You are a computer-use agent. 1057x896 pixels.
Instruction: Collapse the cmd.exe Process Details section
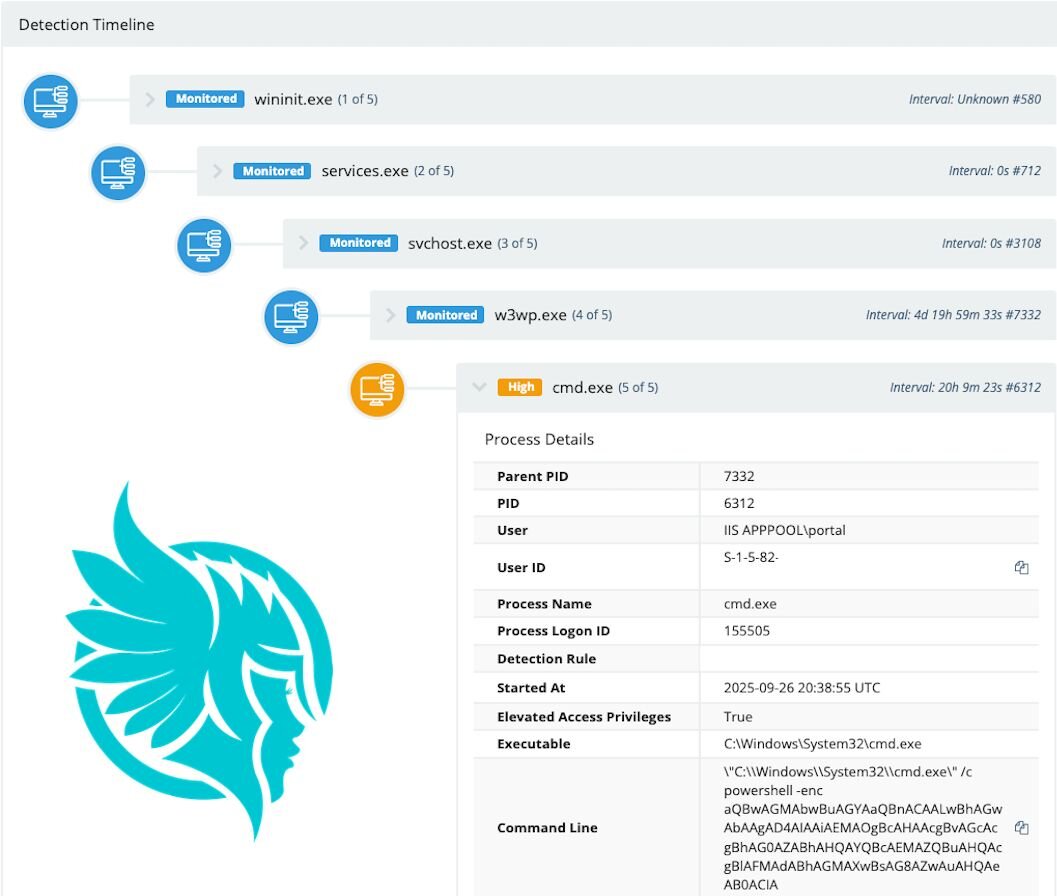click(x=479, y=387)
